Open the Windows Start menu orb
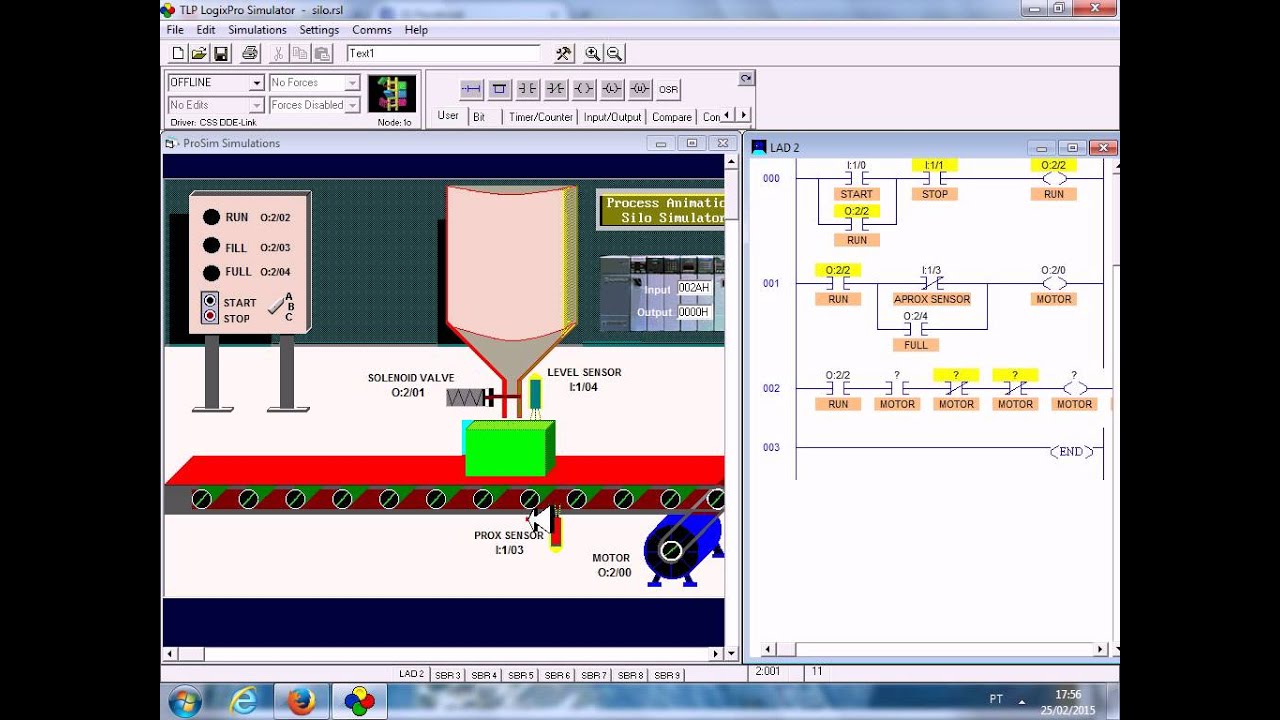 coord(185,702)
